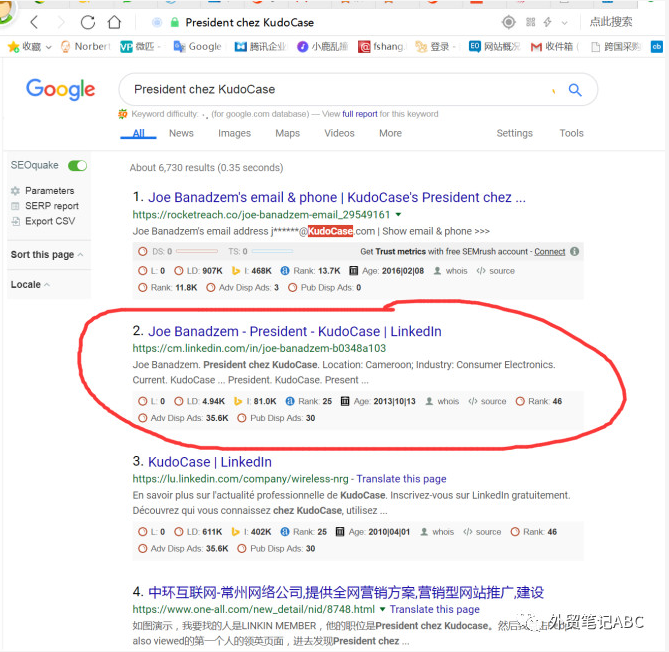Select the All search tab
The height and width of the screenshot is (652, 669).
click(138, 134)
